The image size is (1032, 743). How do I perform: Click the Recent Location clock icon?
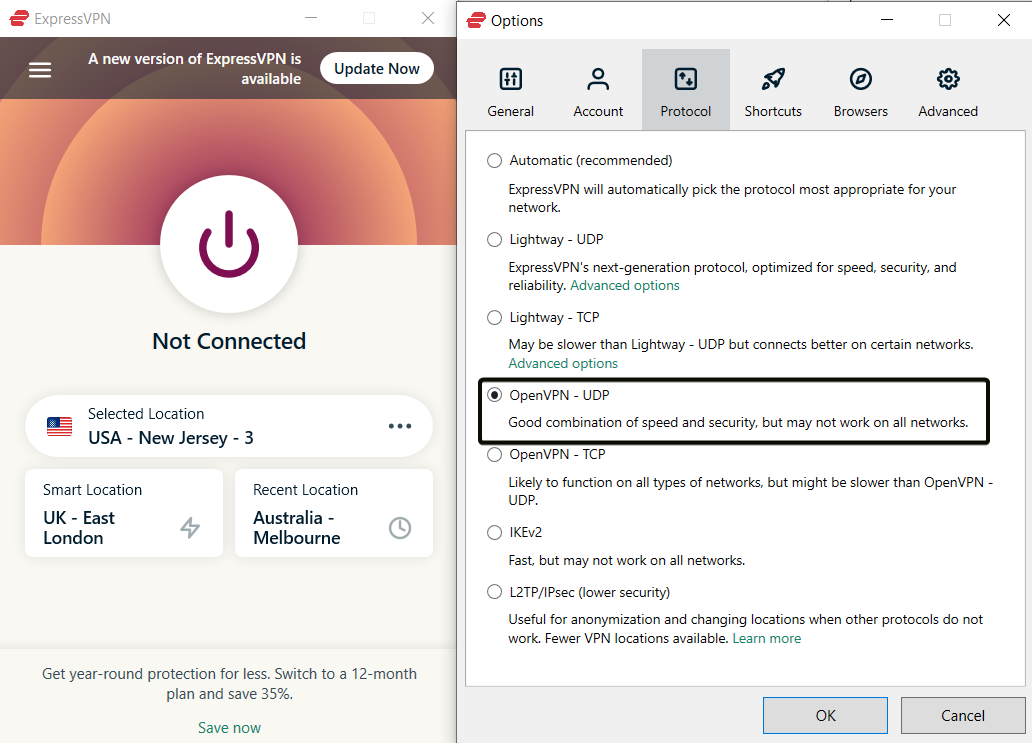pos(400,528)
